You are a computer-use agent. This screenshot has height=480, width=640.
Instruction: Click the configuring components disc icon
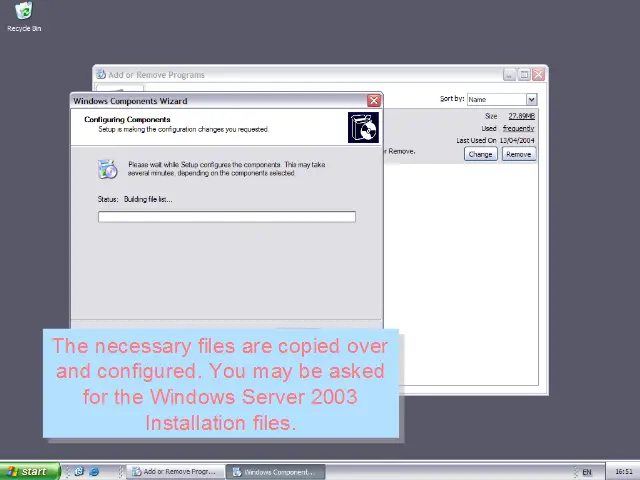107,169
